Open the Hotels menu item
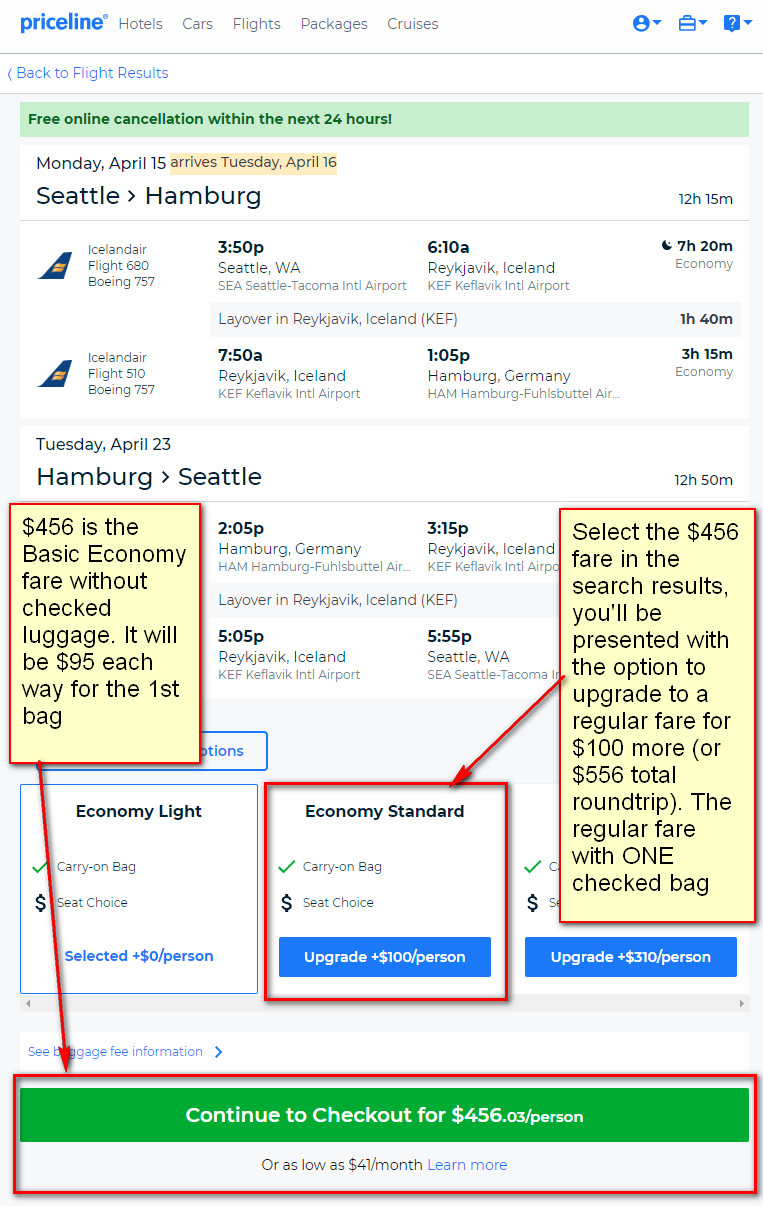763x1207 pixels. [x=140, y=24]
